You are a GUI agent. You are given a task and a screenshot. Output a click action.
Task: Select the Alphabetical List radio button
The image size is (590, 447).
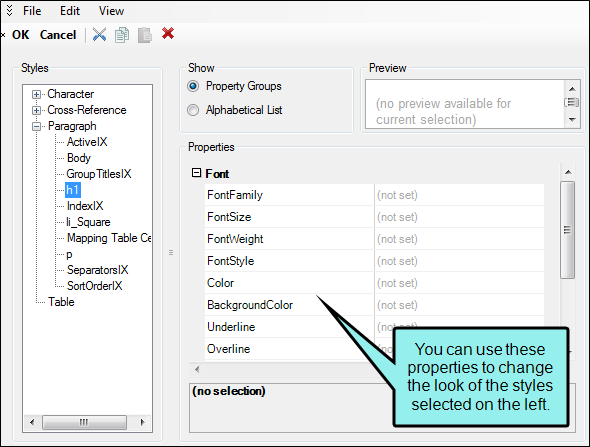[193, 110]
